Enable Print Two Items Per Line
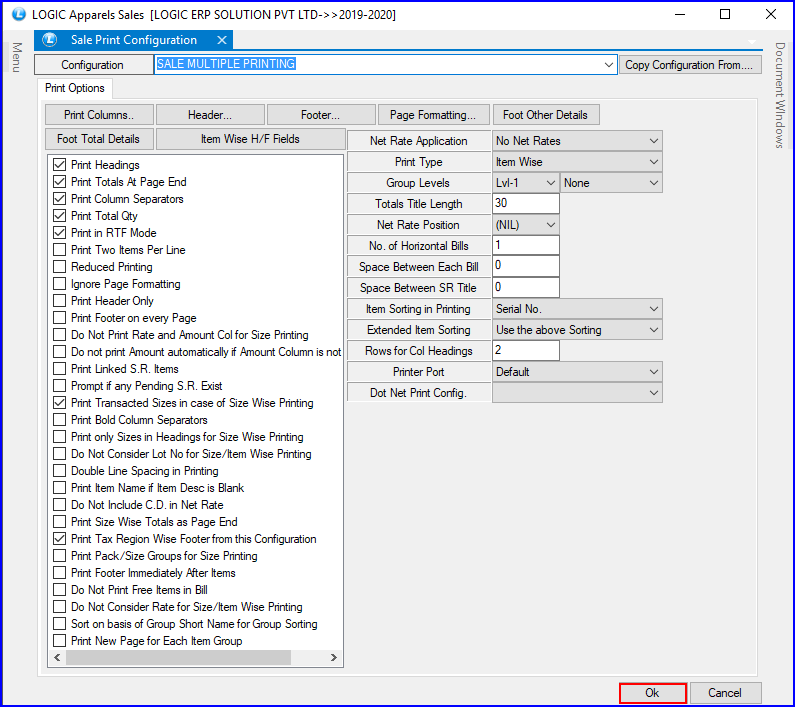Image resolution: width=795 pixels, height=707 pixels. pyautogui.click(x=60, y=250)
